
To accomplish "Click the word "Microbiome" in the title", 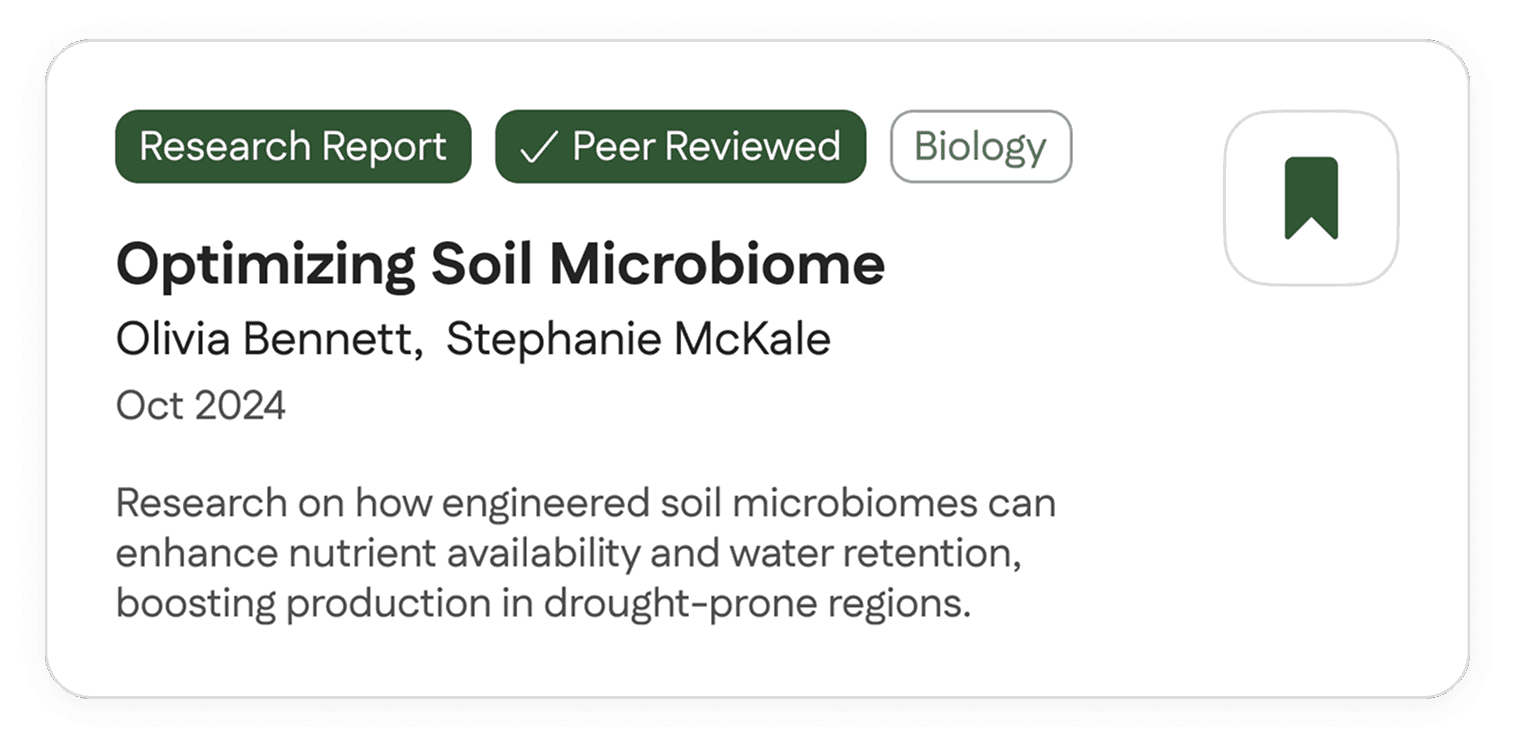I will tap(717, 265).
